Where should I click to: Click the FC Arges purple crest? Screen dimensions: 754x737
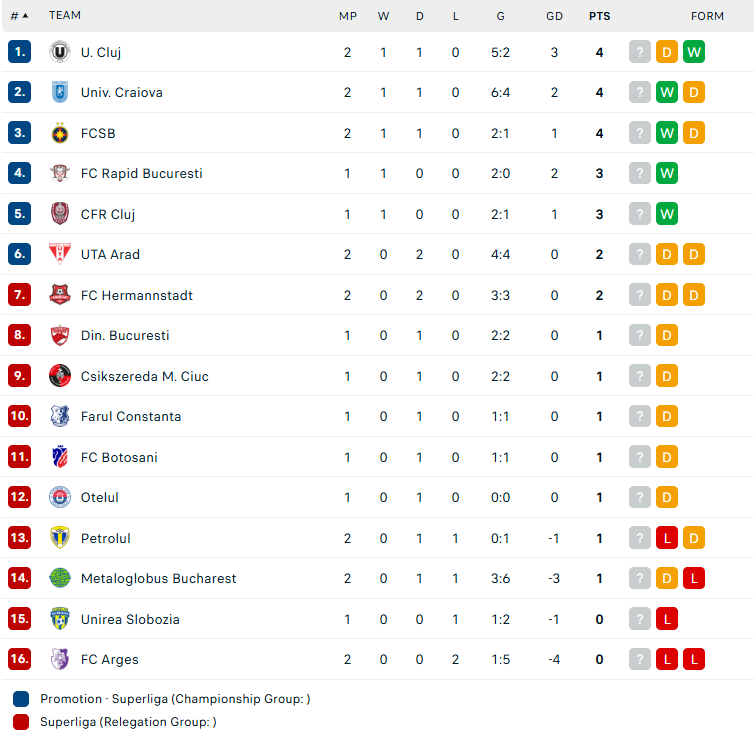coord(60,659)
